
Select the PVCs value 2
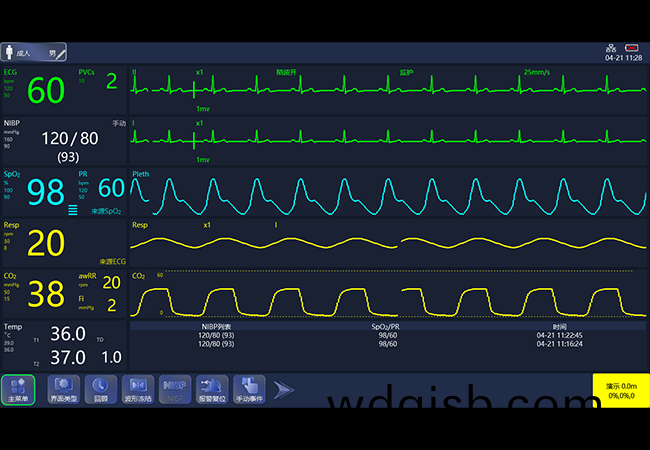pos(111,81)
